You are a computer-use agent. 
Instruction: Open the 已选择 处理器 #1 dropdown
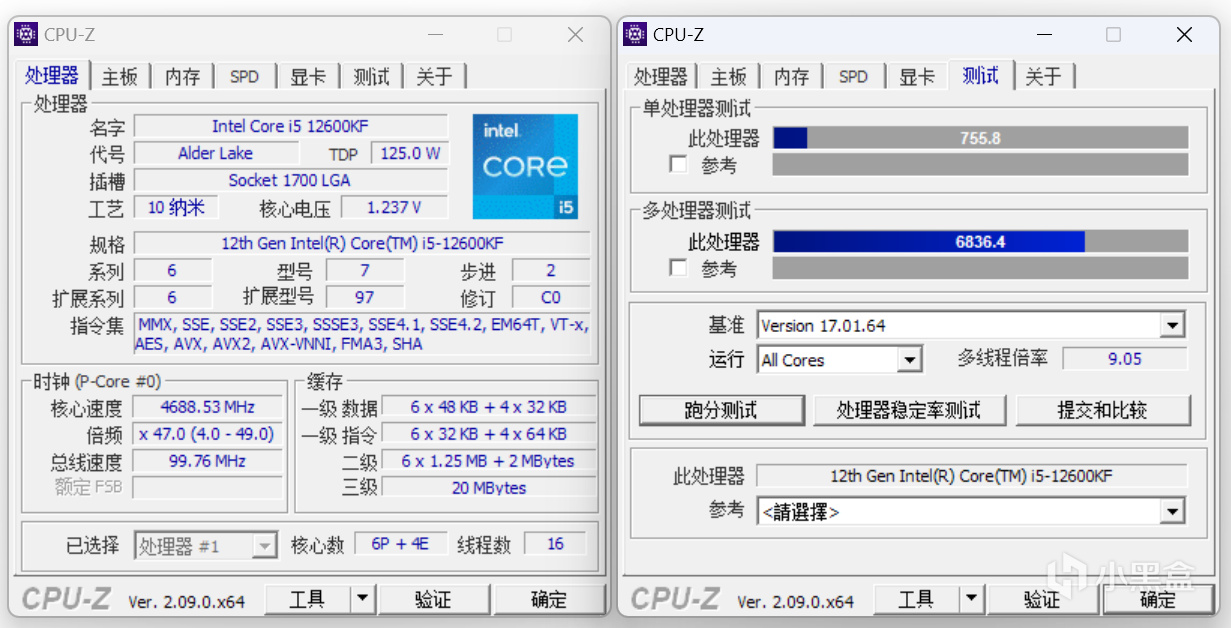pos(265,546)
